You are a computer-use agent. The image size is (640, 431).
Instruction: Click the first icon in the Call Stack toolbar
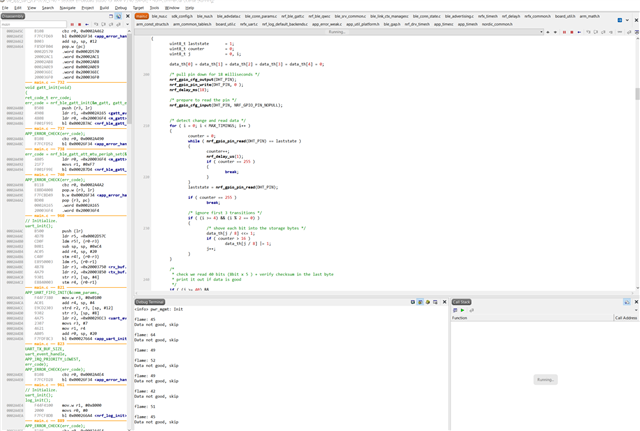coord(455,310)
